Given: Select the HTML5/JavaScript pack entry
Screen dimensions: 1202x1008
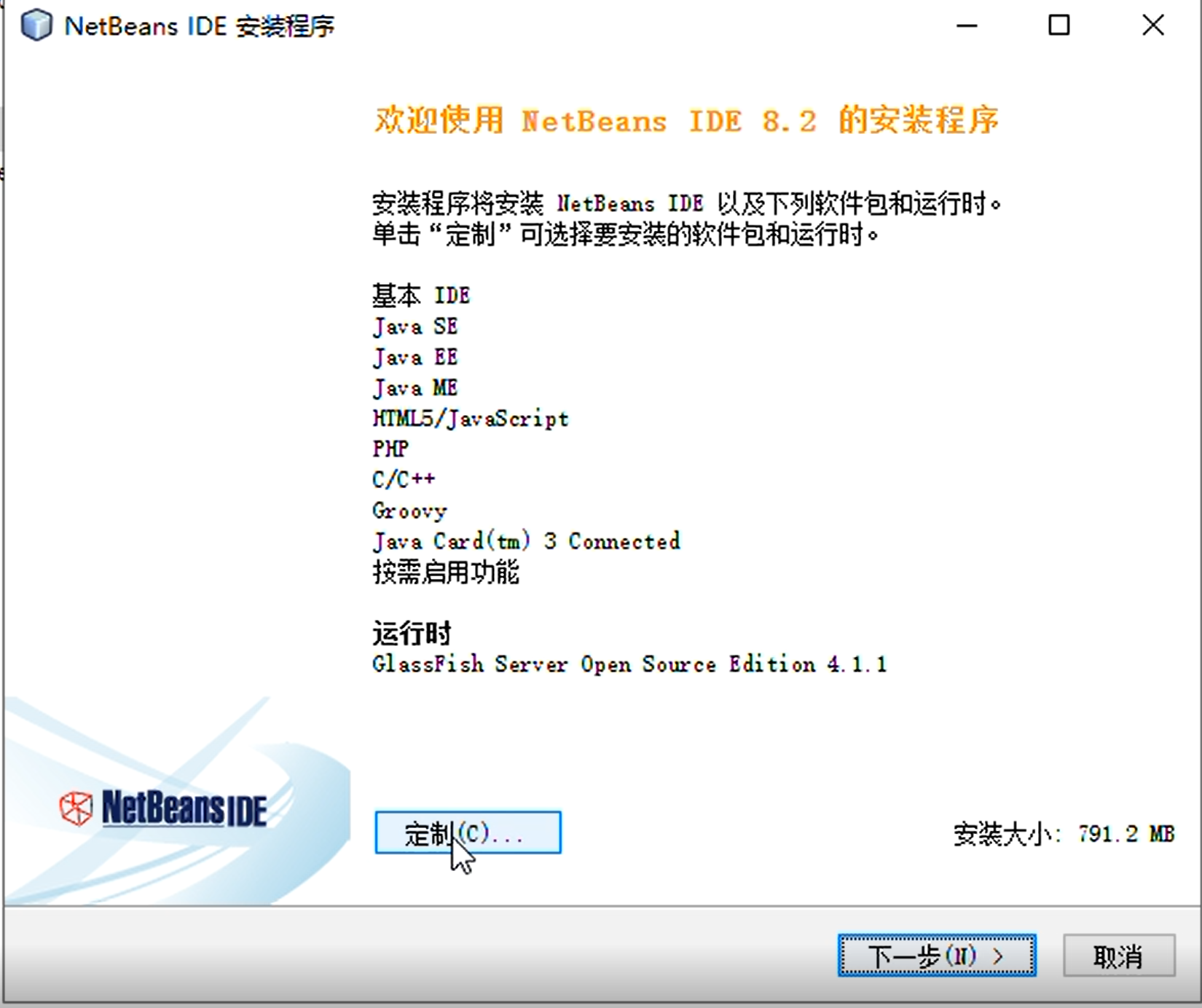Looking at the screenshot, I should tap(470, 418).
